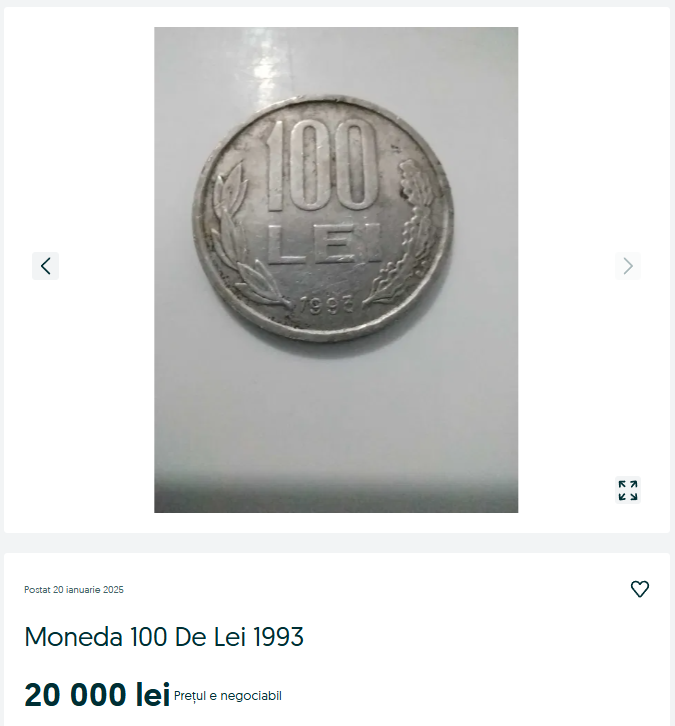
Task: Click the Prețul e negociabil label
Action: click(x=228, y=696)
